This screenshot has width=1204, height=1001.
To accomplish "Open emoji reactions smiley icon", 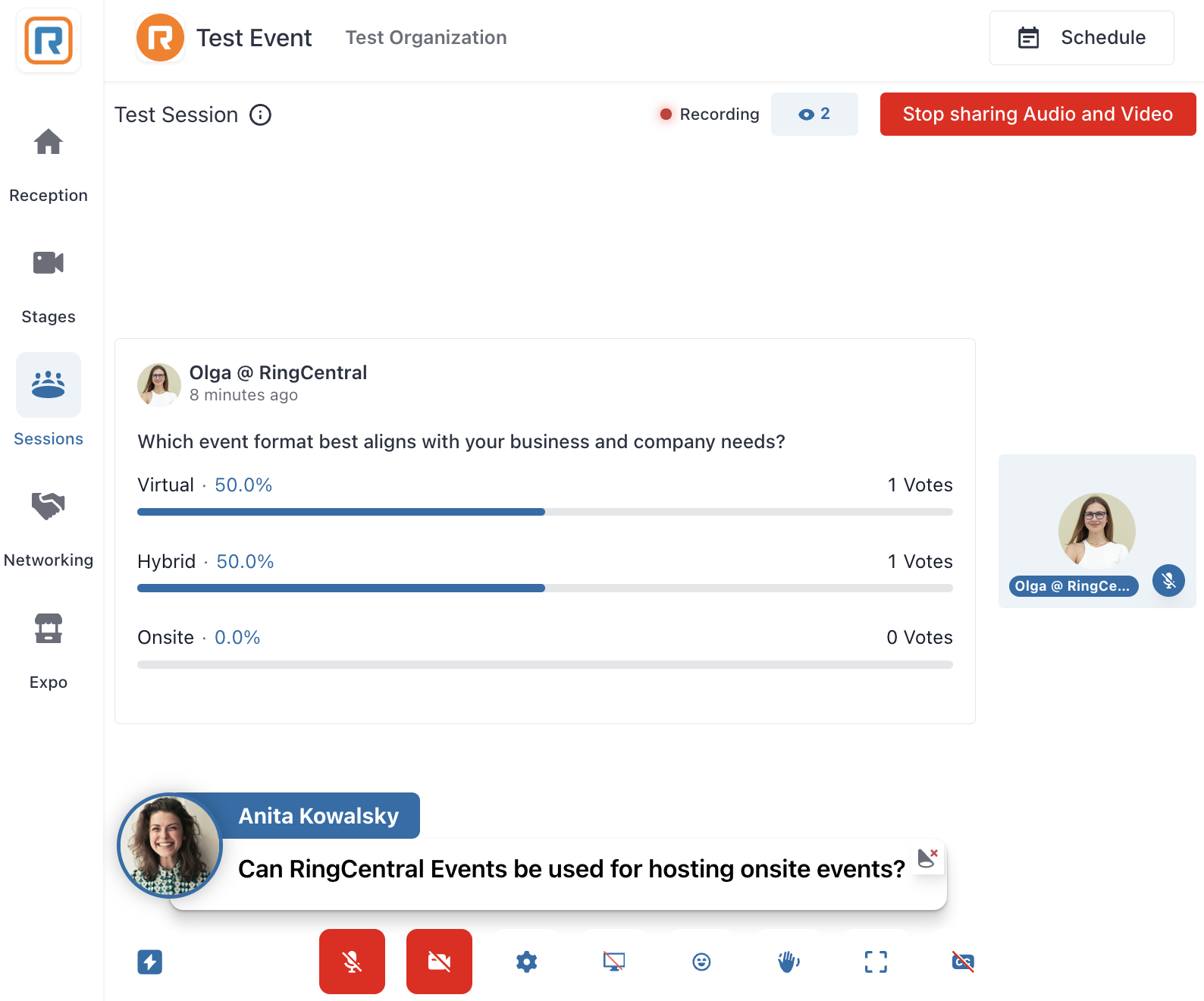I will 701,962.
